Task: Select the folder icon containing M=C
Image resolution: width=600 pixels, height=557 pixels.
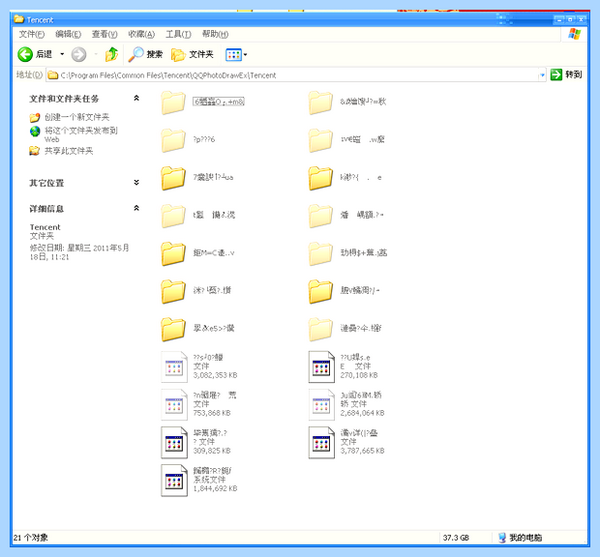Action: coord(173,253)
